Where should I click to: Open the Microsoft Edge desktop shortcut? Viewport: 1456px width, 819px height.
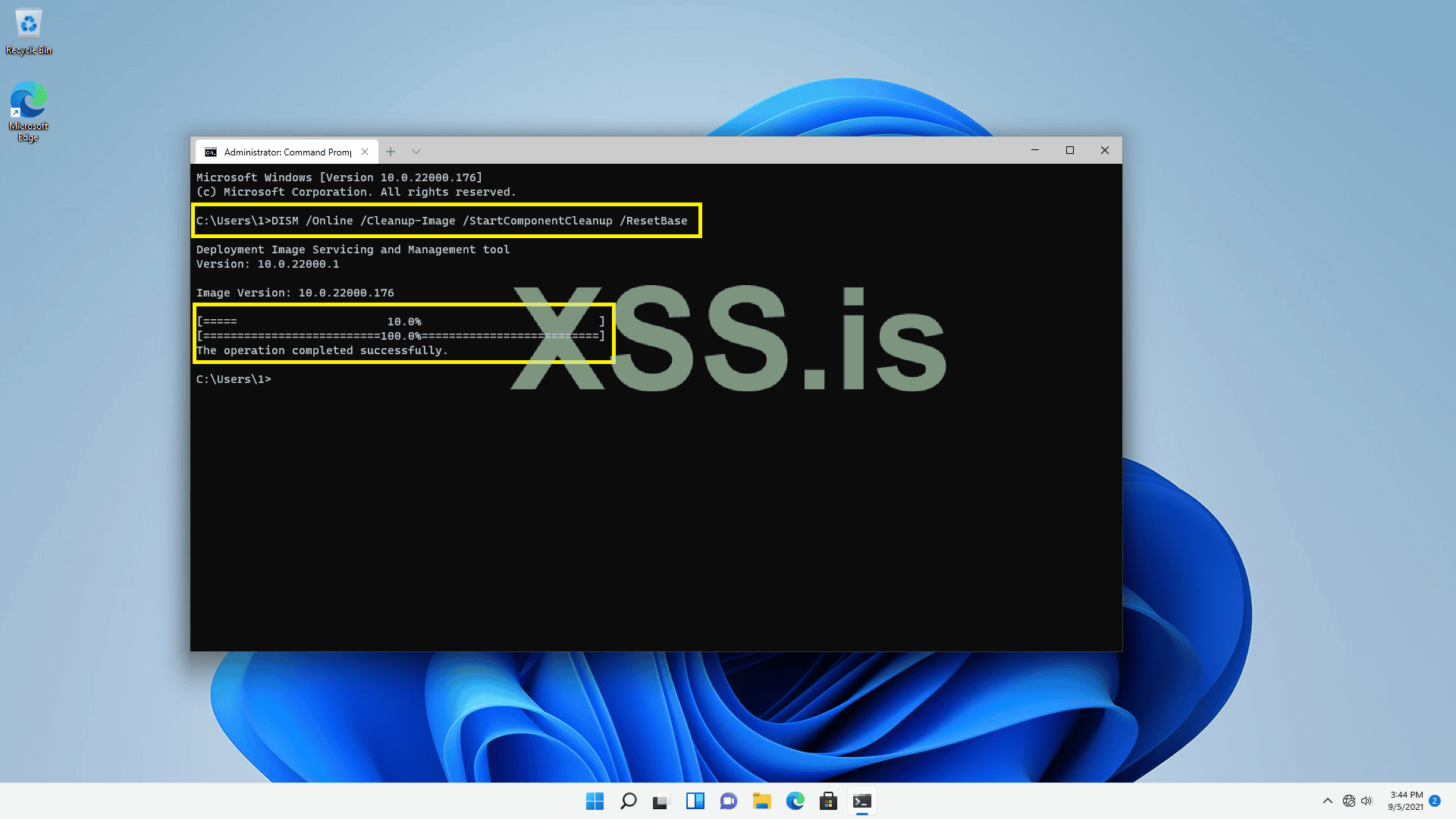(x=29, y=111)
